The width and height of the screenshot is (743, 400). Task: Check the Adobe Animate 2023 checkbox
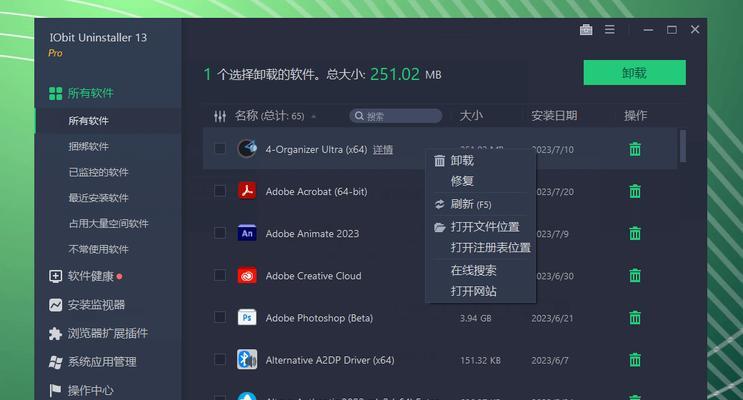tap(219, 233)
